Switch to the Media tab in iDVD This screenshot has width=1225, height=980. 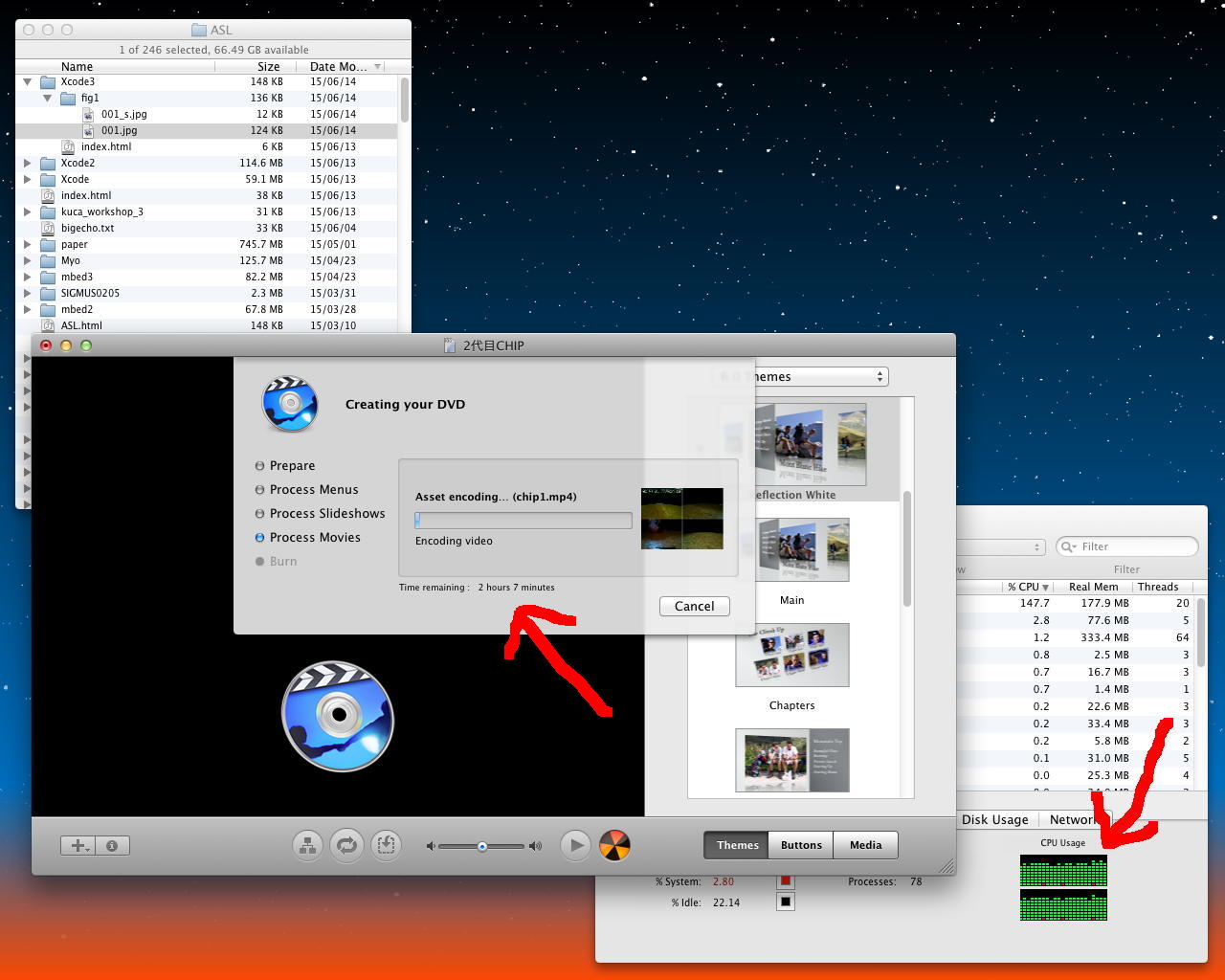(x=865, y=845)
